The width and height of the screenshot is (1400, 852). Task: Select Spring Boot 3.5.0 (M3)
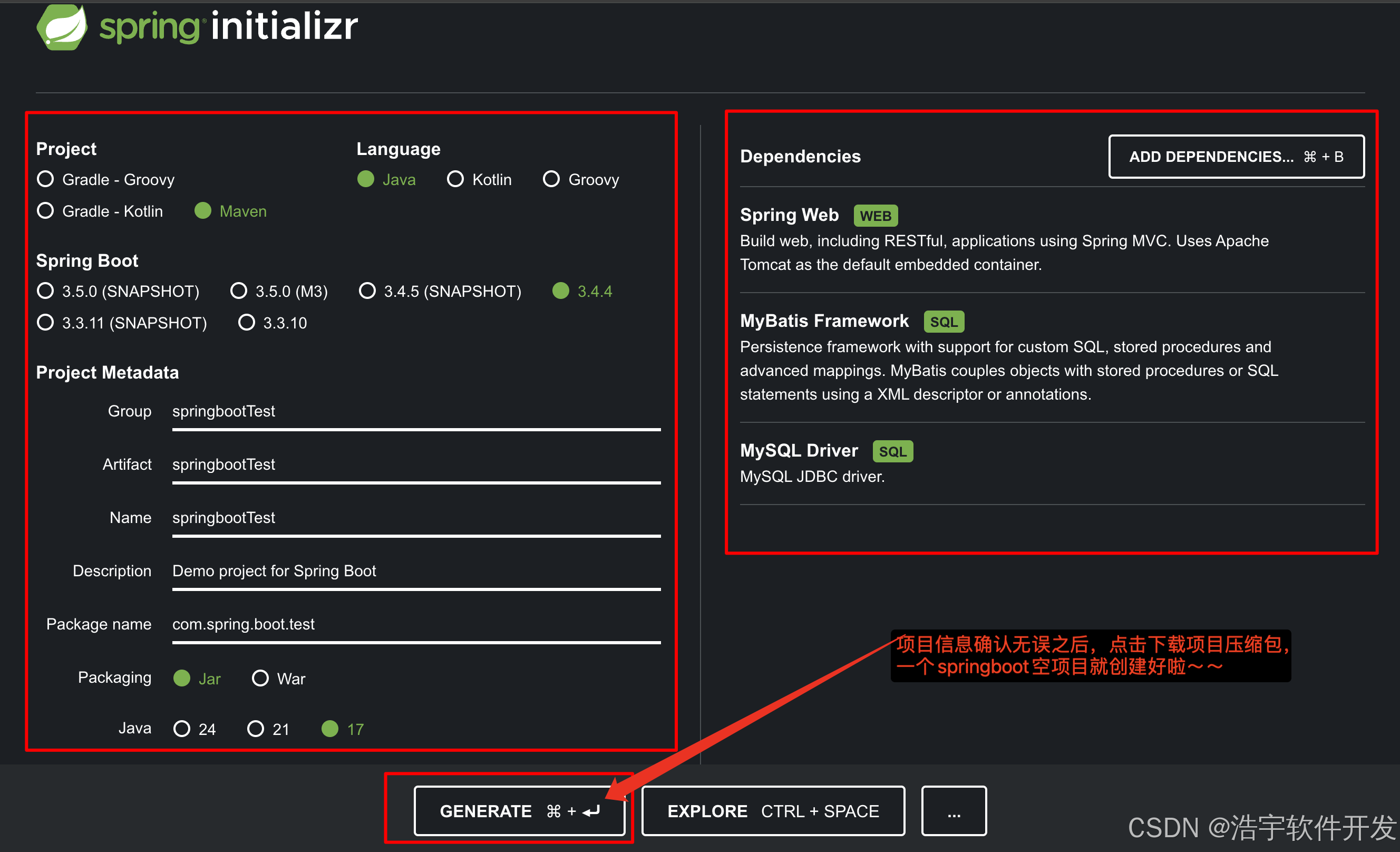239,291
